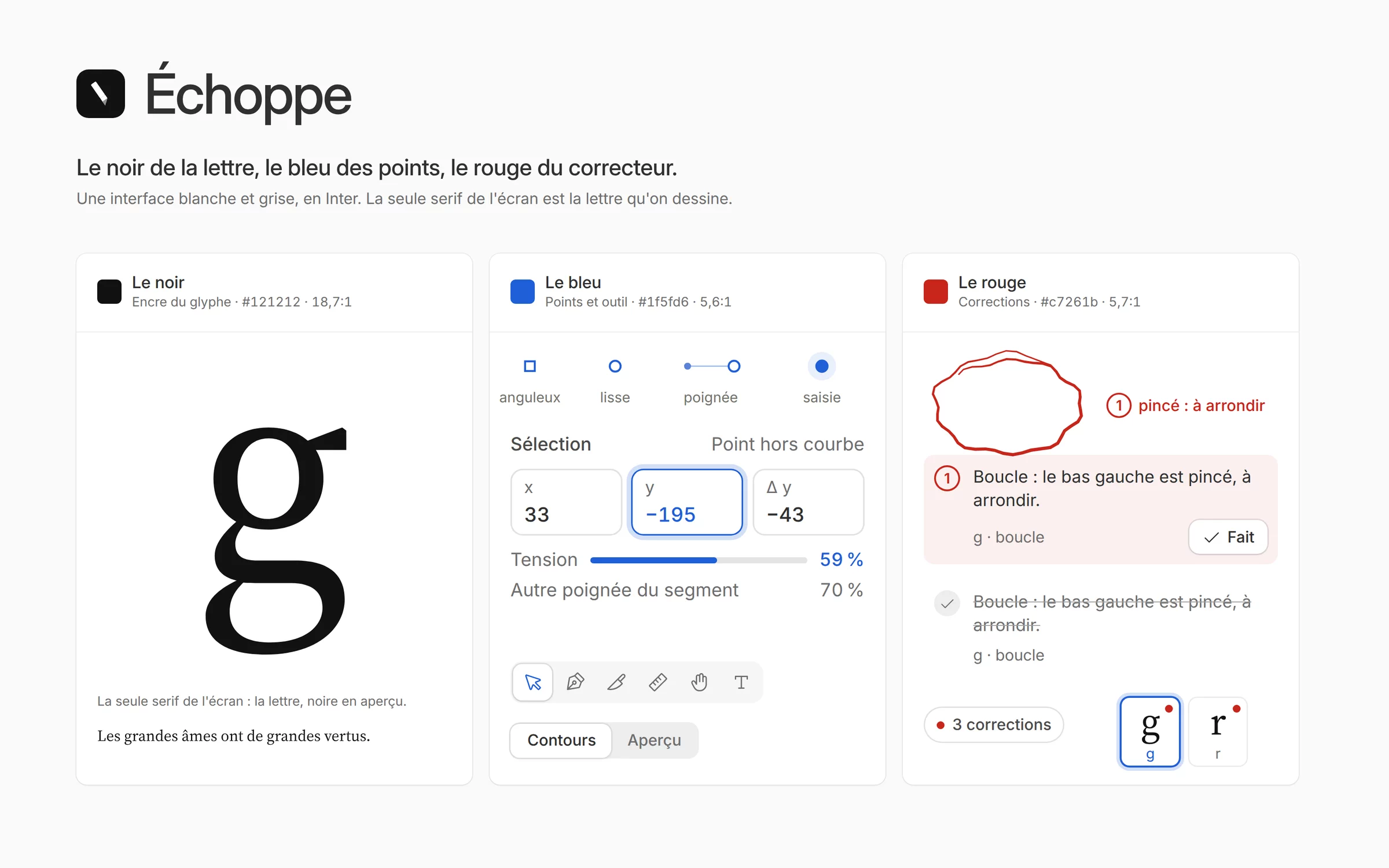Image resolution: width=1389 pixels, height=868 pixels.
Task: Select the pen nib tool
Action: coord(575,682)
